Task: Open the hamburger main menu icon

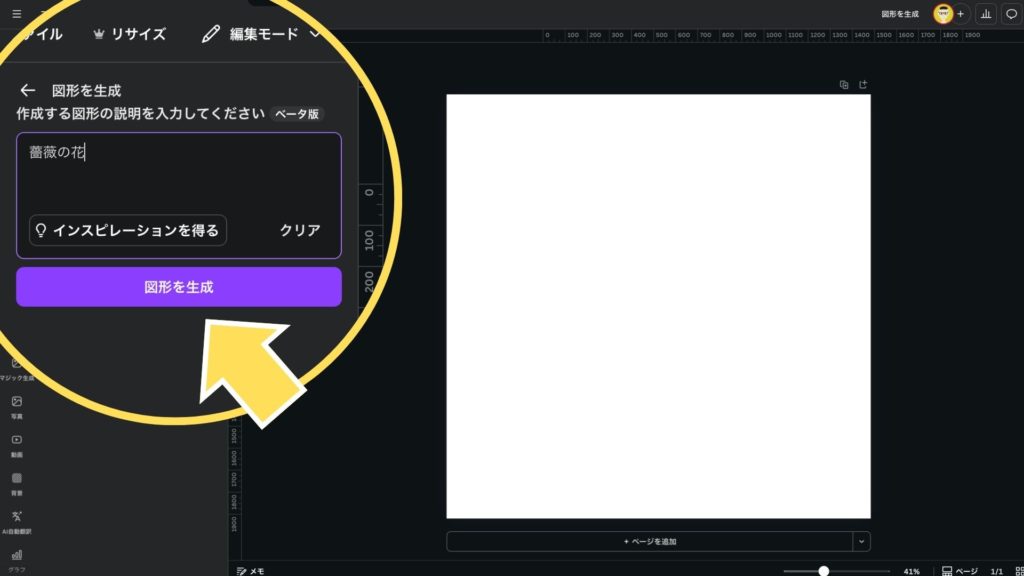Action: tap(16, 14)
